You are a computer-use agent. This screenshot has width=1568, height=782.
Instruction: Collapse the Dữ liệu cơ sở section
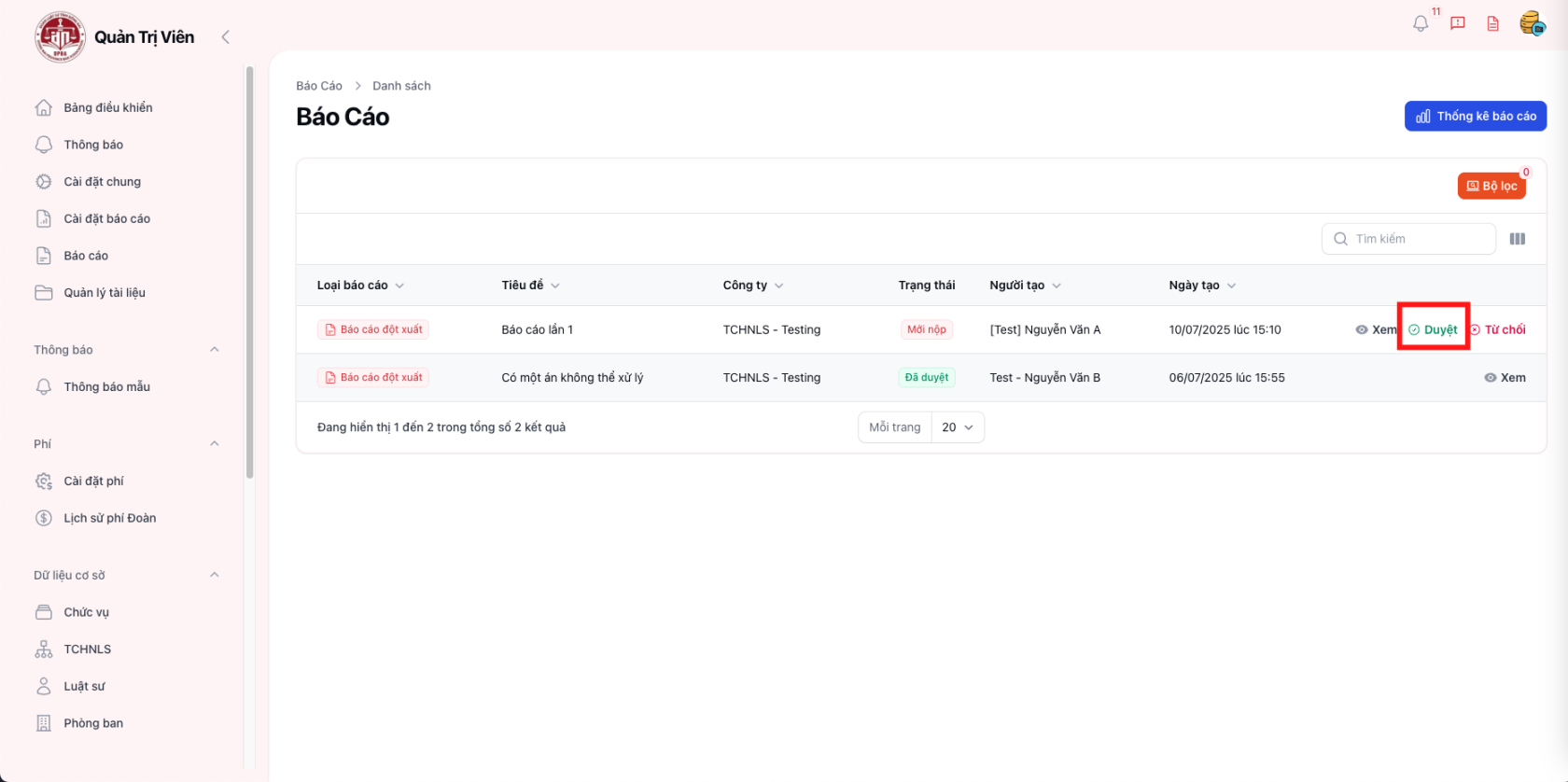coord(215,575)
